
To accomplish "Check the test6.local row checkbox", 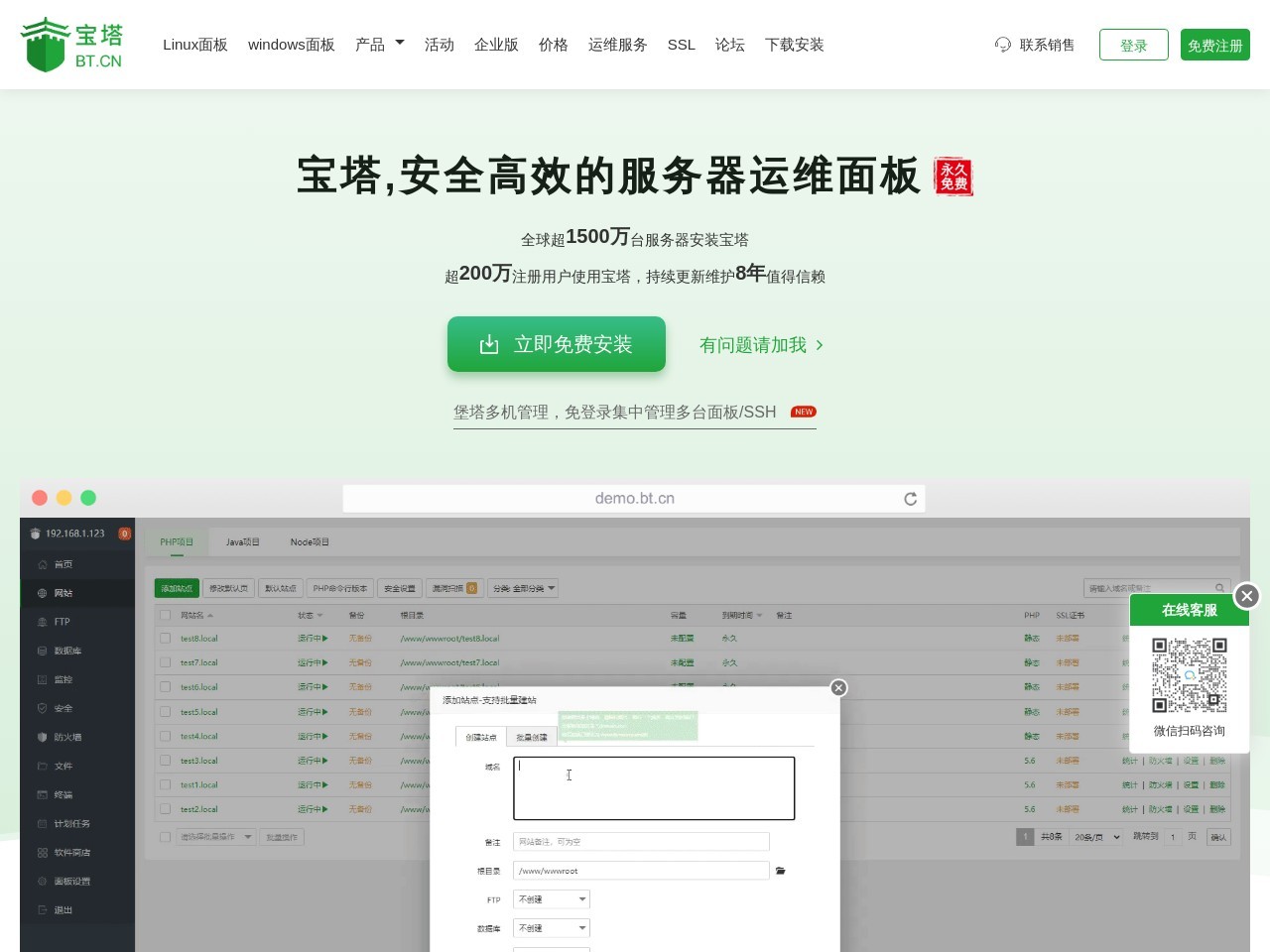I will pyautogui.click(x=166, y=687).
